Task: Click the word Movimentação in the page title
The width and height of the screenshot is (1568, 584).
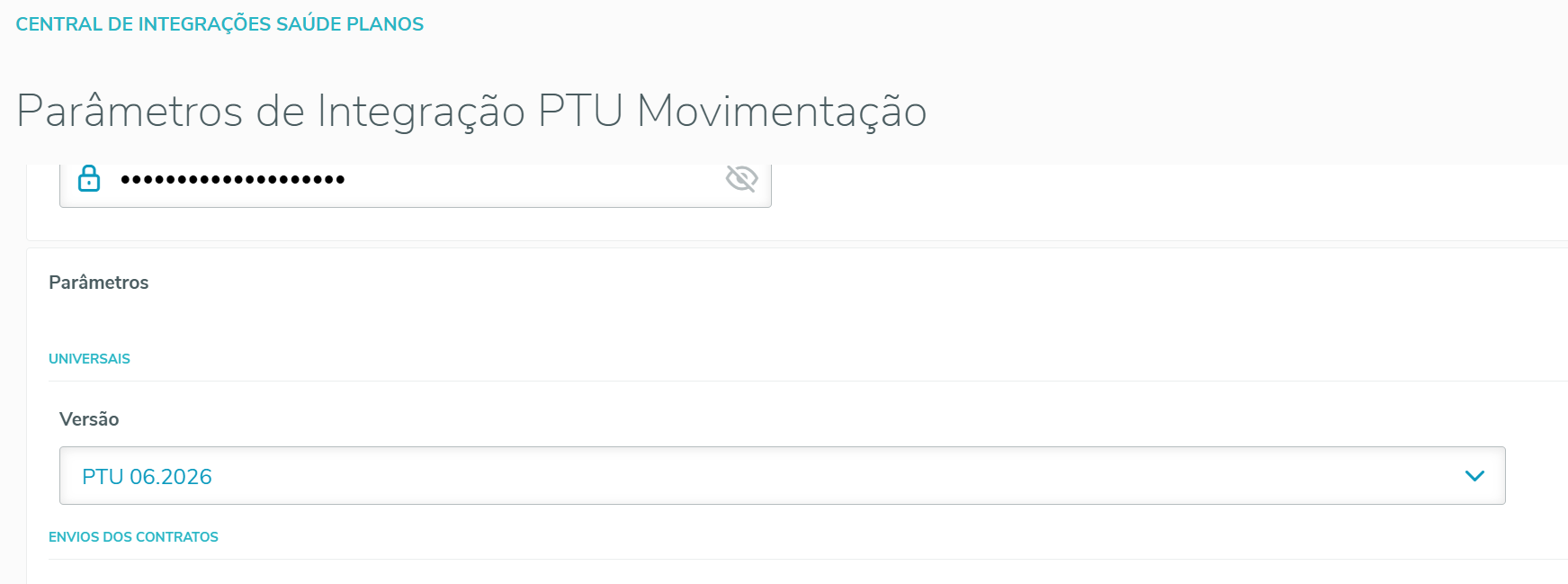Action: click(781, 112)
